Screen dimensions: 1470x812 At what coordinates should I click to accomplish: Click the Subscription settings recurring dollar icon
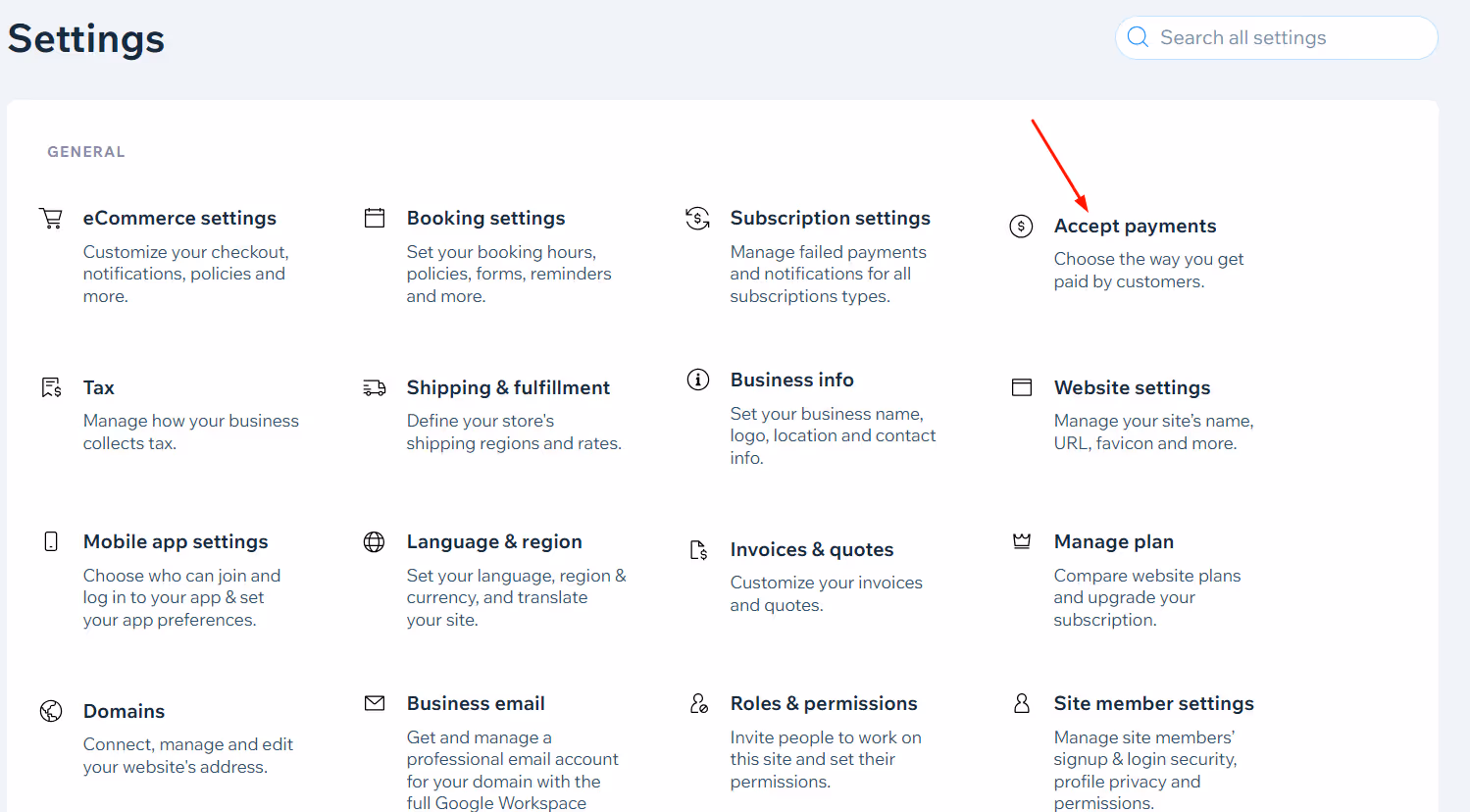click(x=697, y=218)
